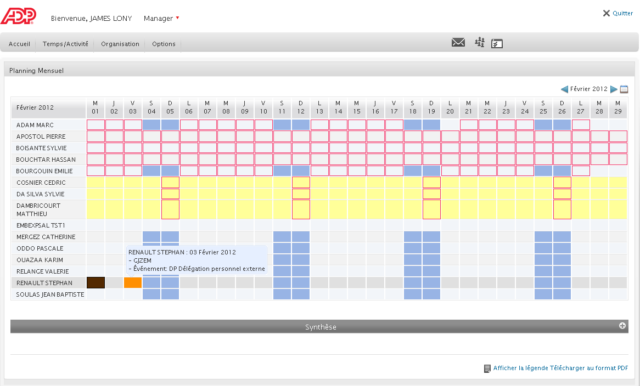Image resolution: width=640 pixels, height=386 pixels.
Task: Open the organization chart icon
Action: (x=480, y=42)
